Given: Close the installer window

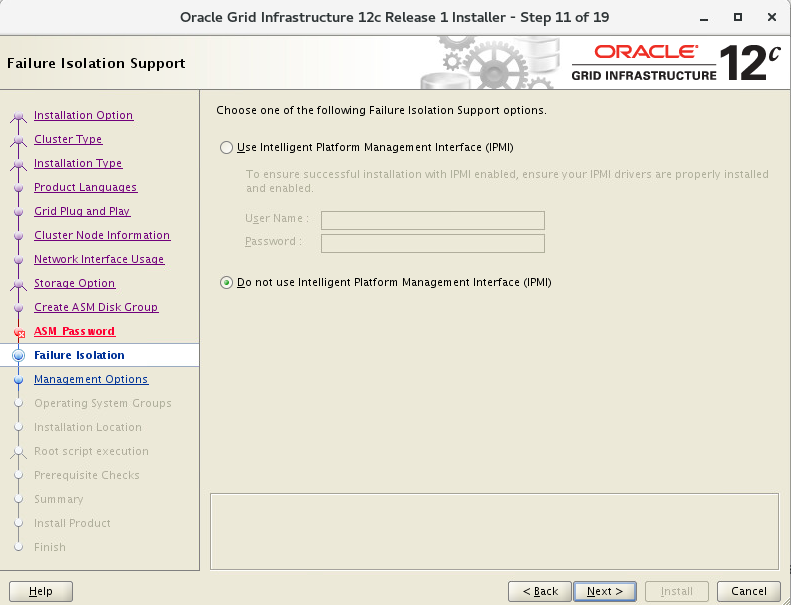Looking at the screenshot, I should [771, 17].
